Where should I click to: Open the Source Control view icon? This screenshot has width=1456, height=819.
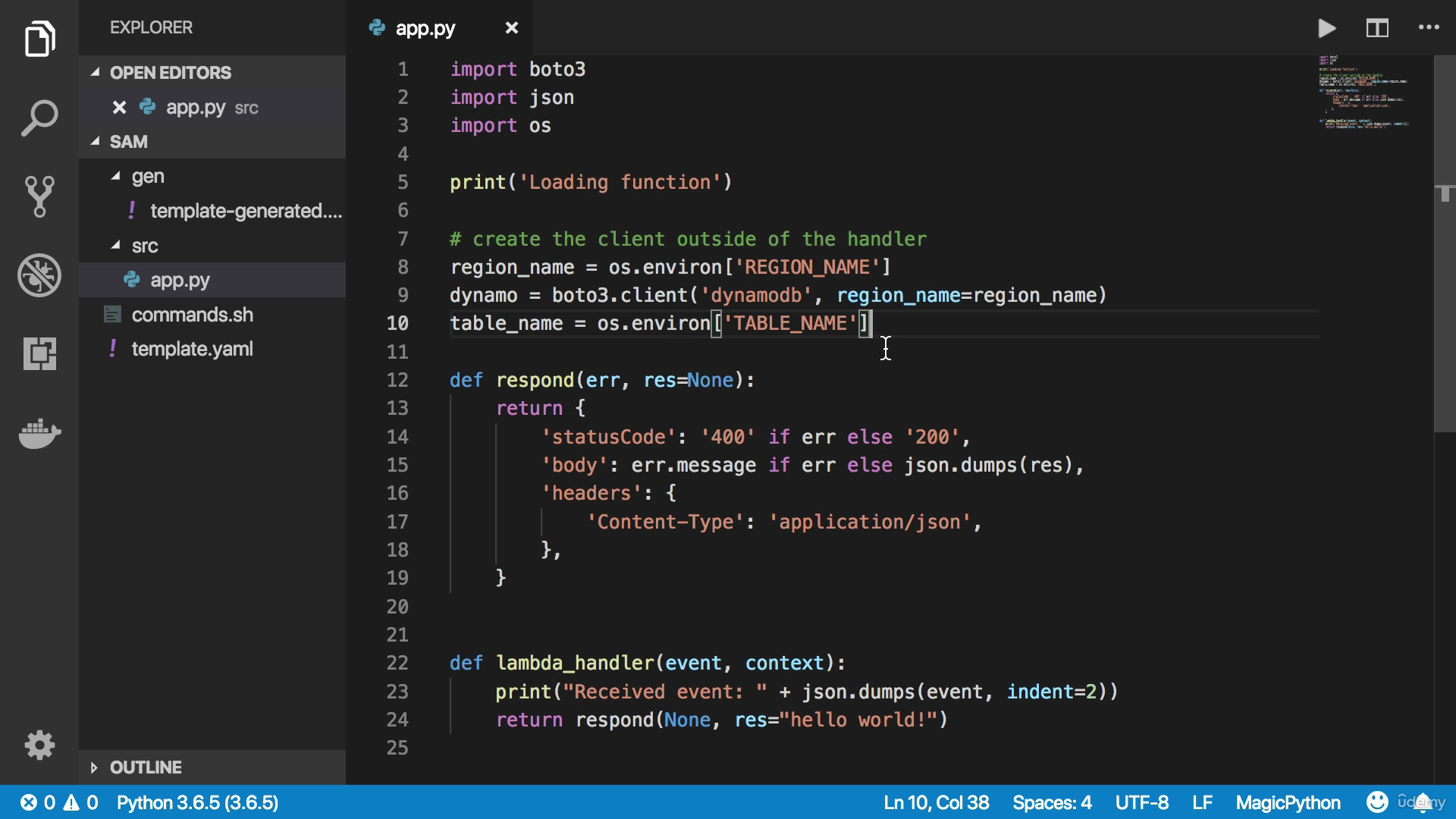(x=39, y=196)
